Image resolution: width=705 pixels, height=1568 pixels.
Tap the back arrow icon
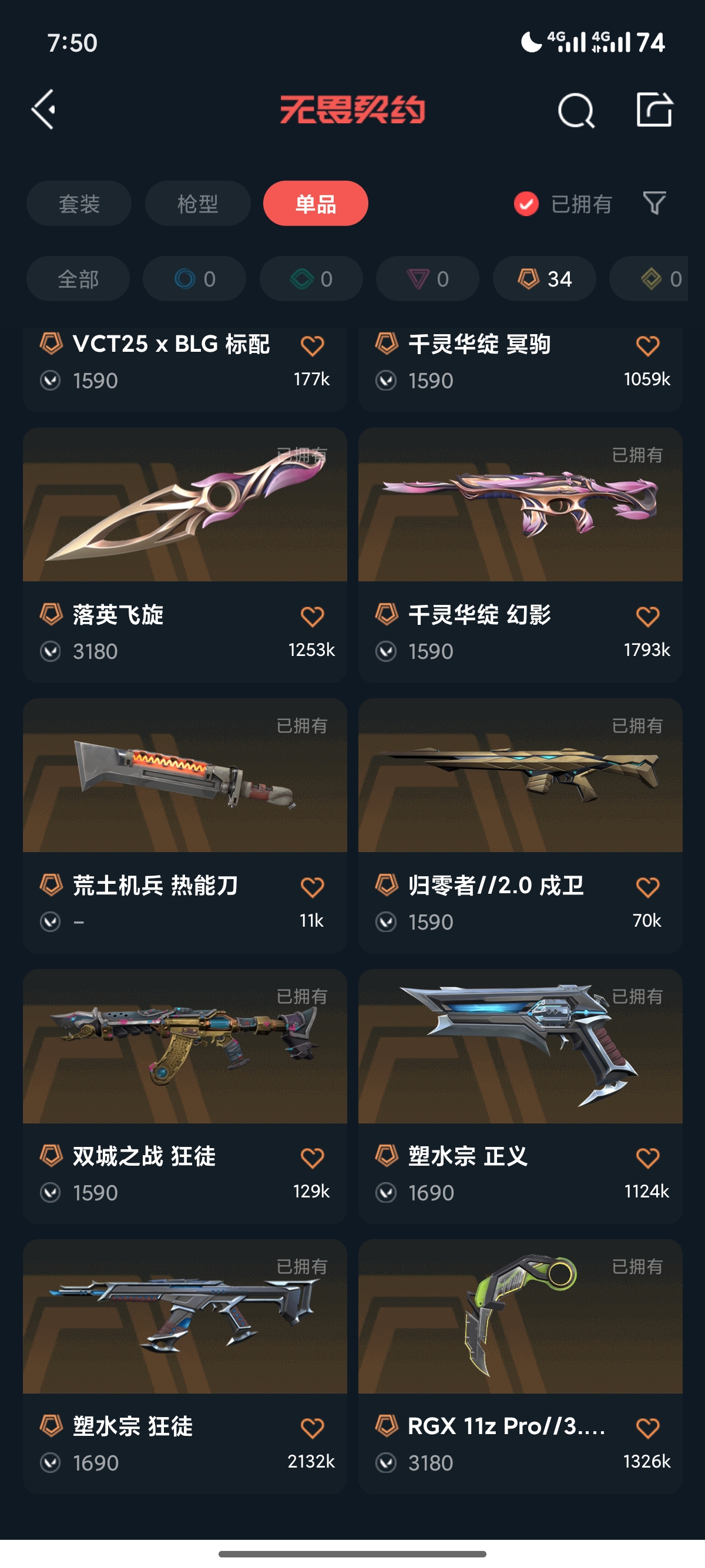(44, 110)
